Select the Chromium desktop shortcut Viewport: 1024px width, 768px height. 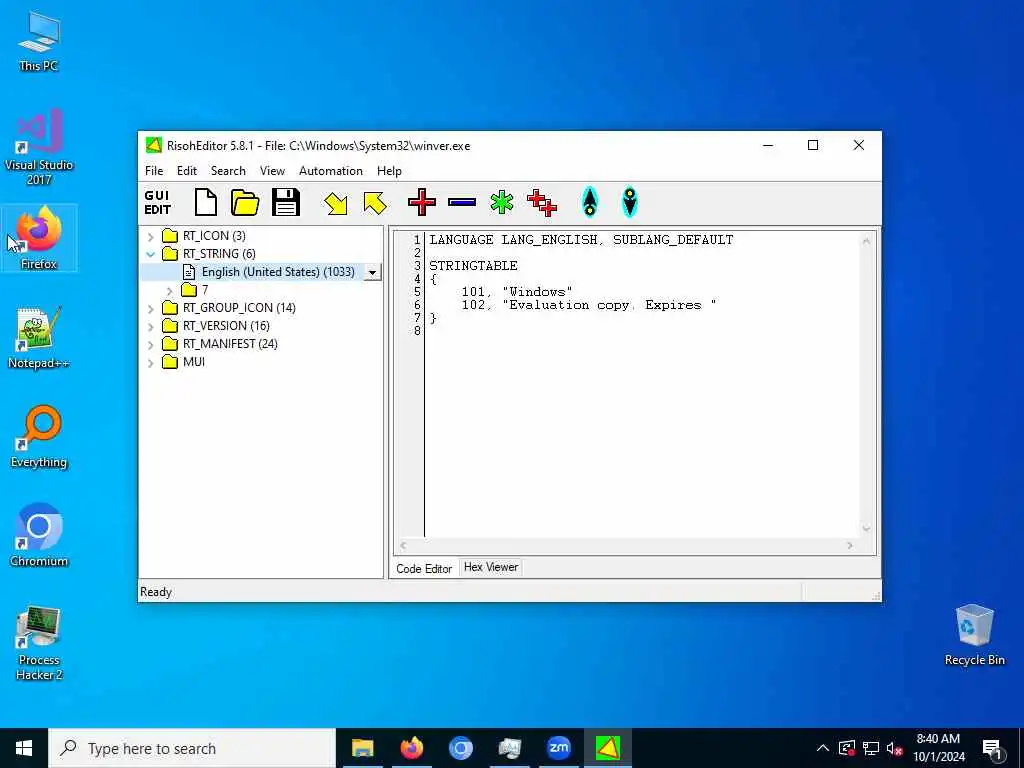point(39,536)
